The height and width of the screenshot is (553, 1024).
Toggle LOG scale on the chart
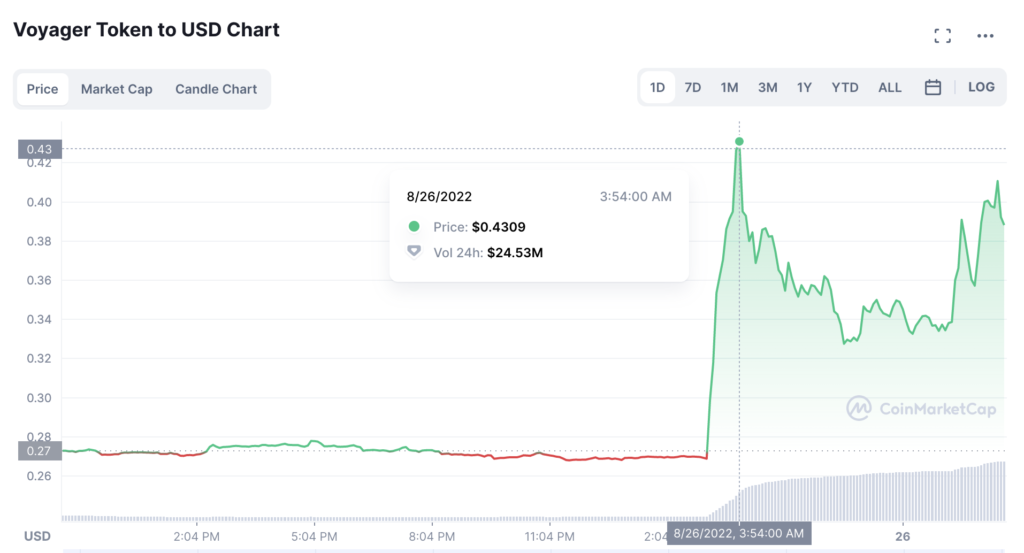(x=981, y=88)
